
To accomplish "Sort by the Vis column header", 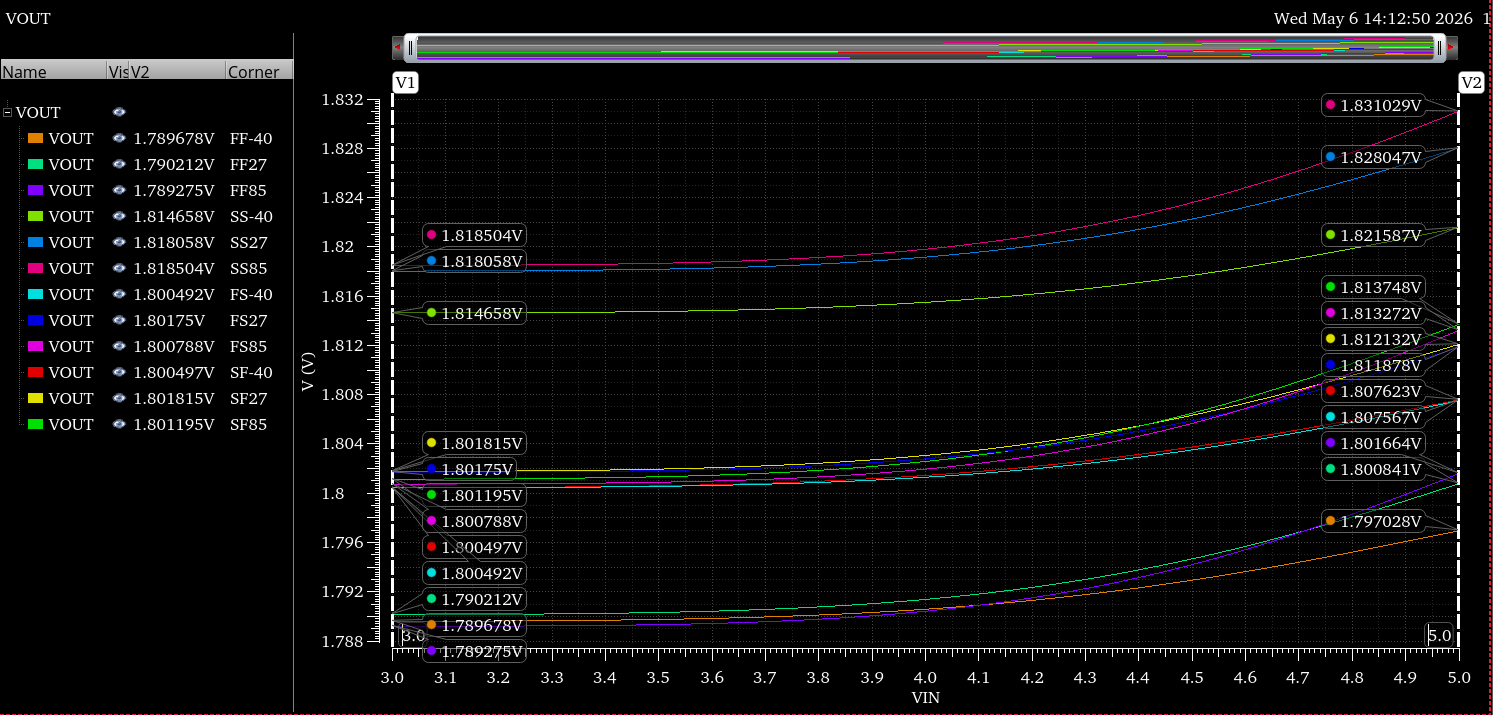I will tap(117, 71).
